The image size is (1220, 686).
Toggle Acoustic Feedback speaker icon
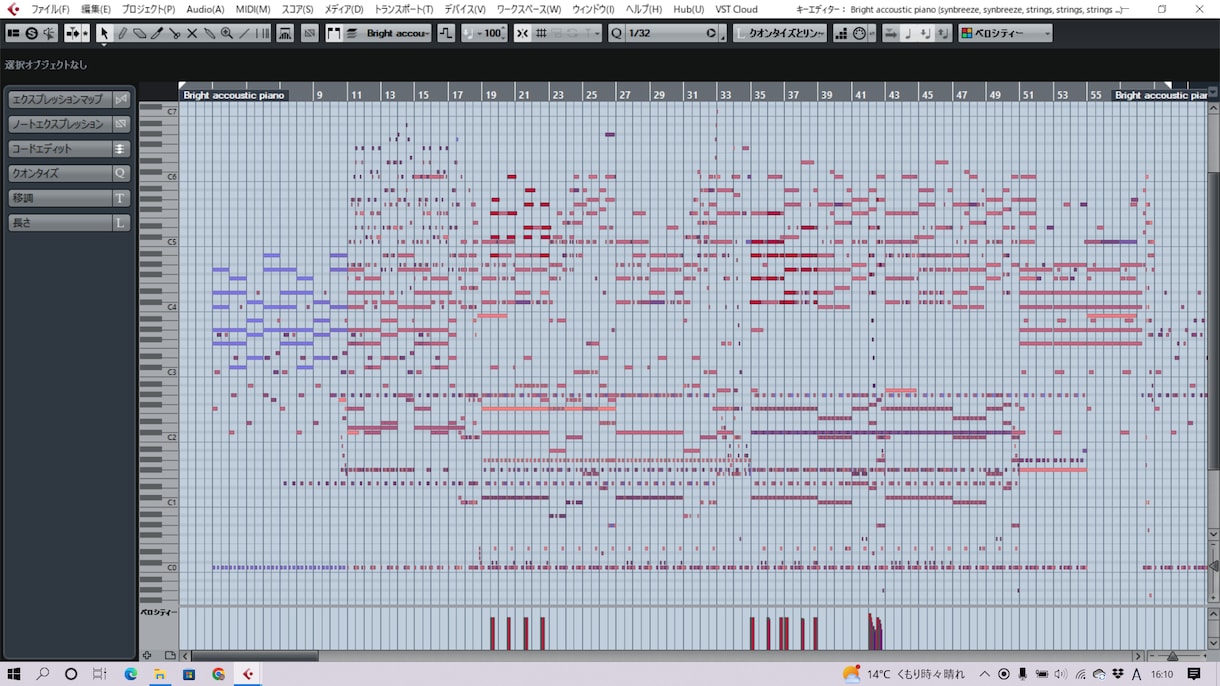pos(49,33)
